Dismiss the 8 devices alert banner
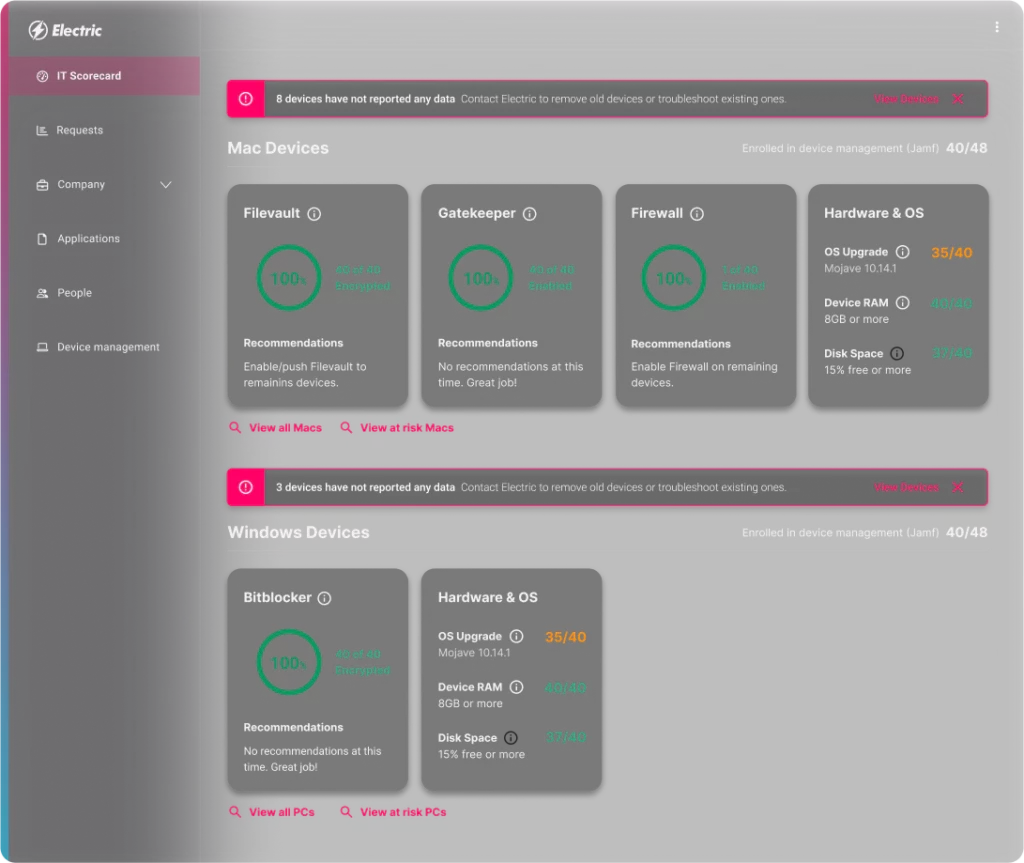The height and width of the screenshot is (863, 1024). tap(957, 99)
